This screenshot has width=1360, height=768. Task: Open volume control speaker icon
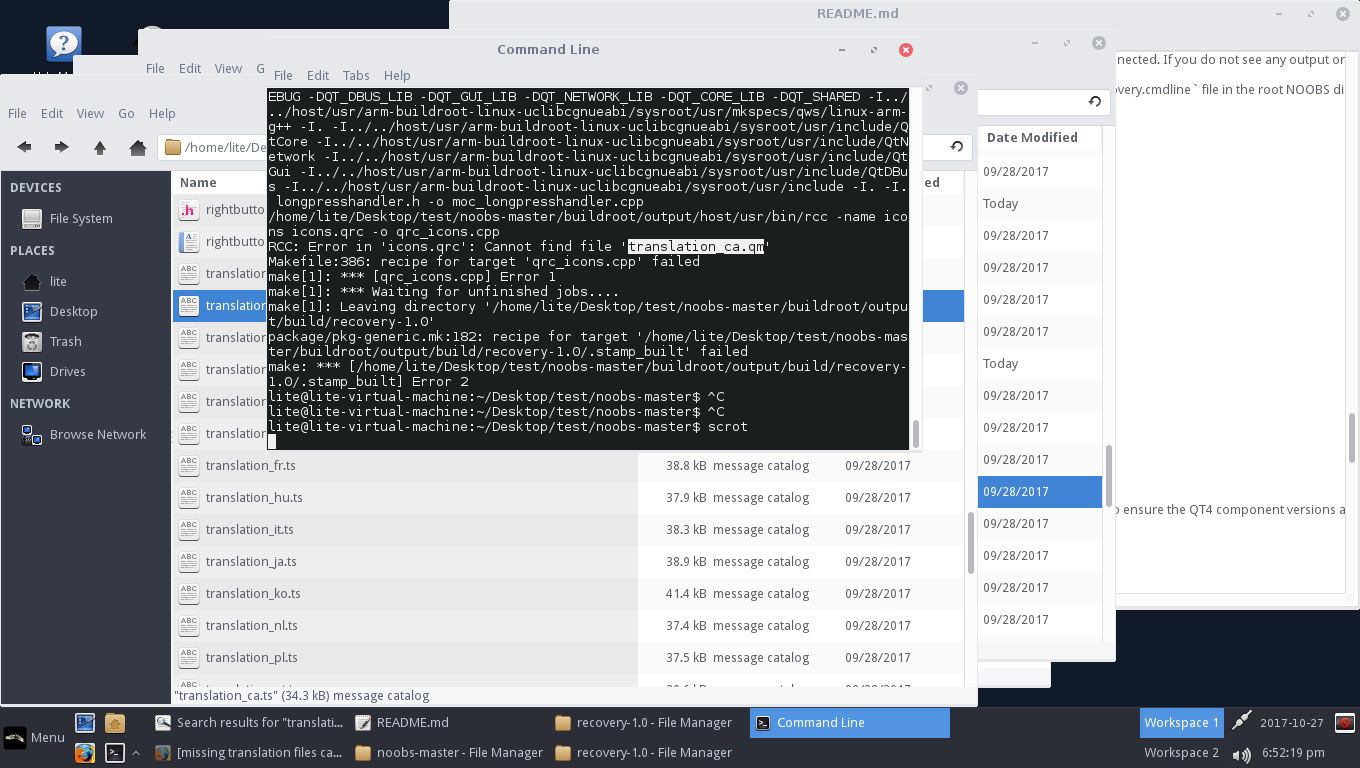1241,754
